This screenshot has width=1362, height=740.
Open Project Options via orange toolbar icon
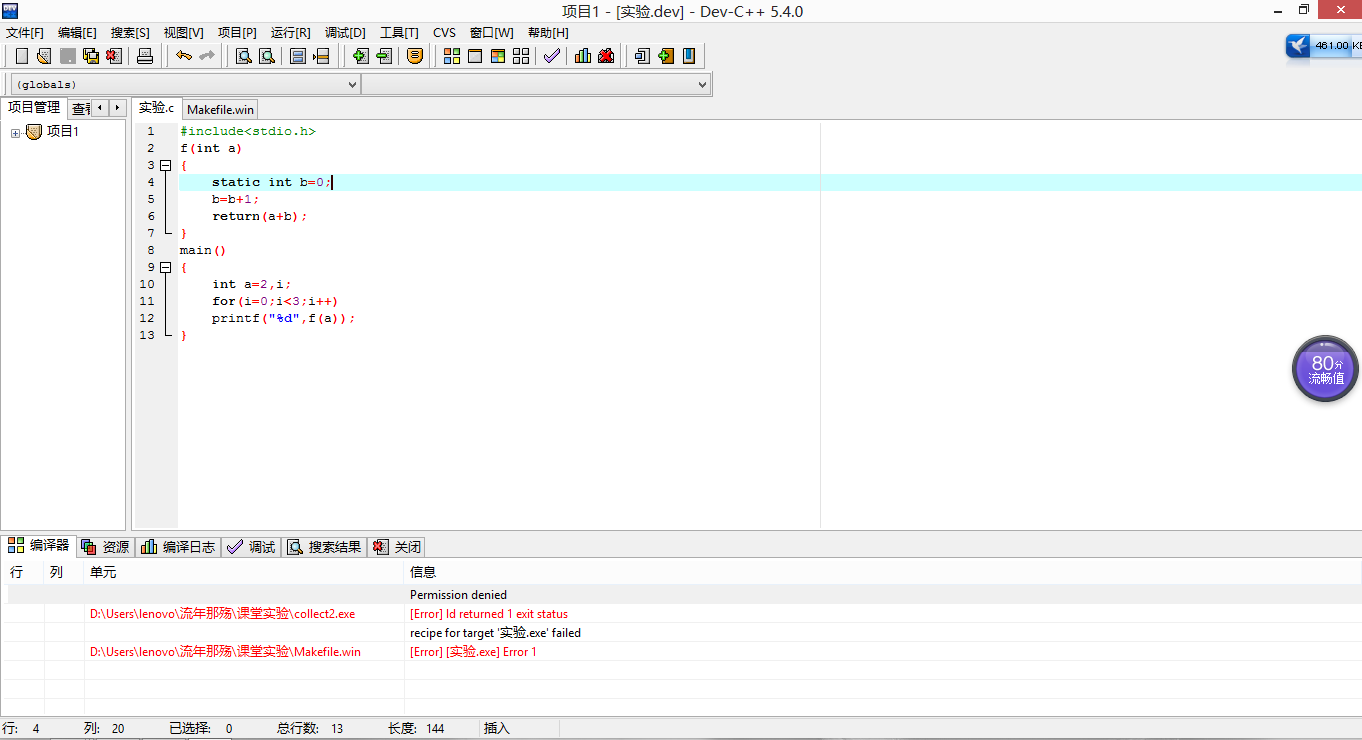click(x=415, y=56)
